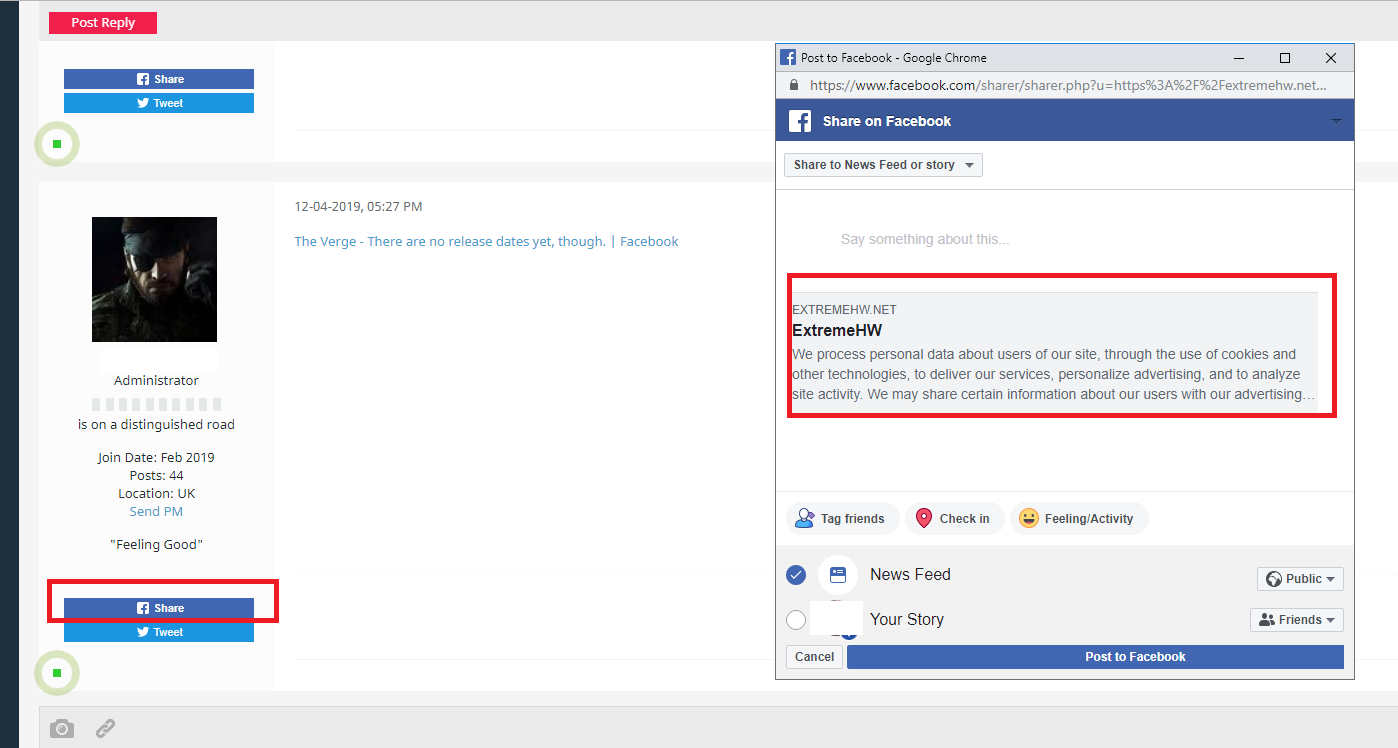Click the Feeling/Activity button

[1078, 519]
